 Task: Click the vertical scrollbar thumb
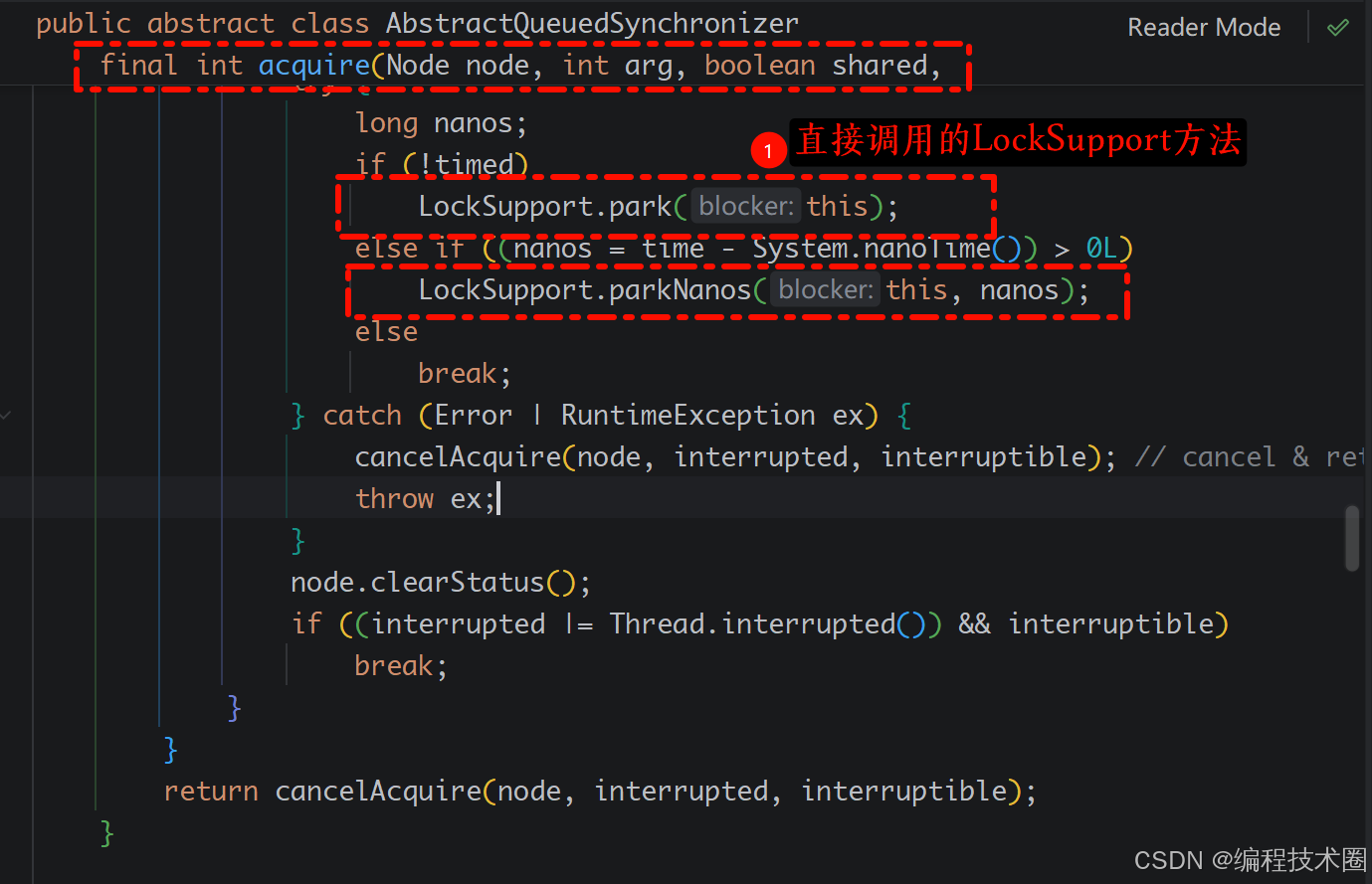[x=1352, y=538]
